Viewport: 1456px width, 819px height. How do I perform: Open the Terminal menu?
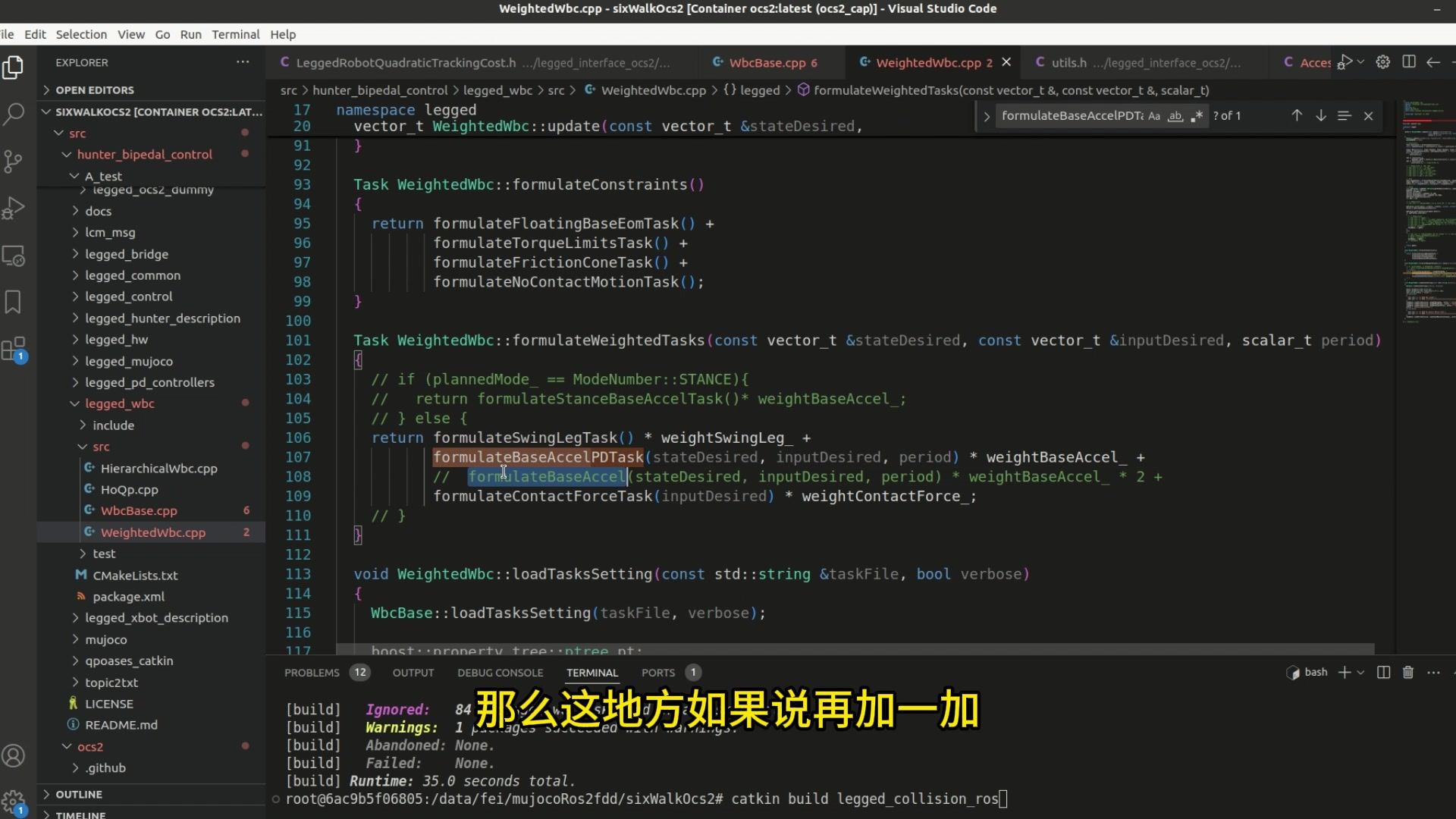[235, 34]
